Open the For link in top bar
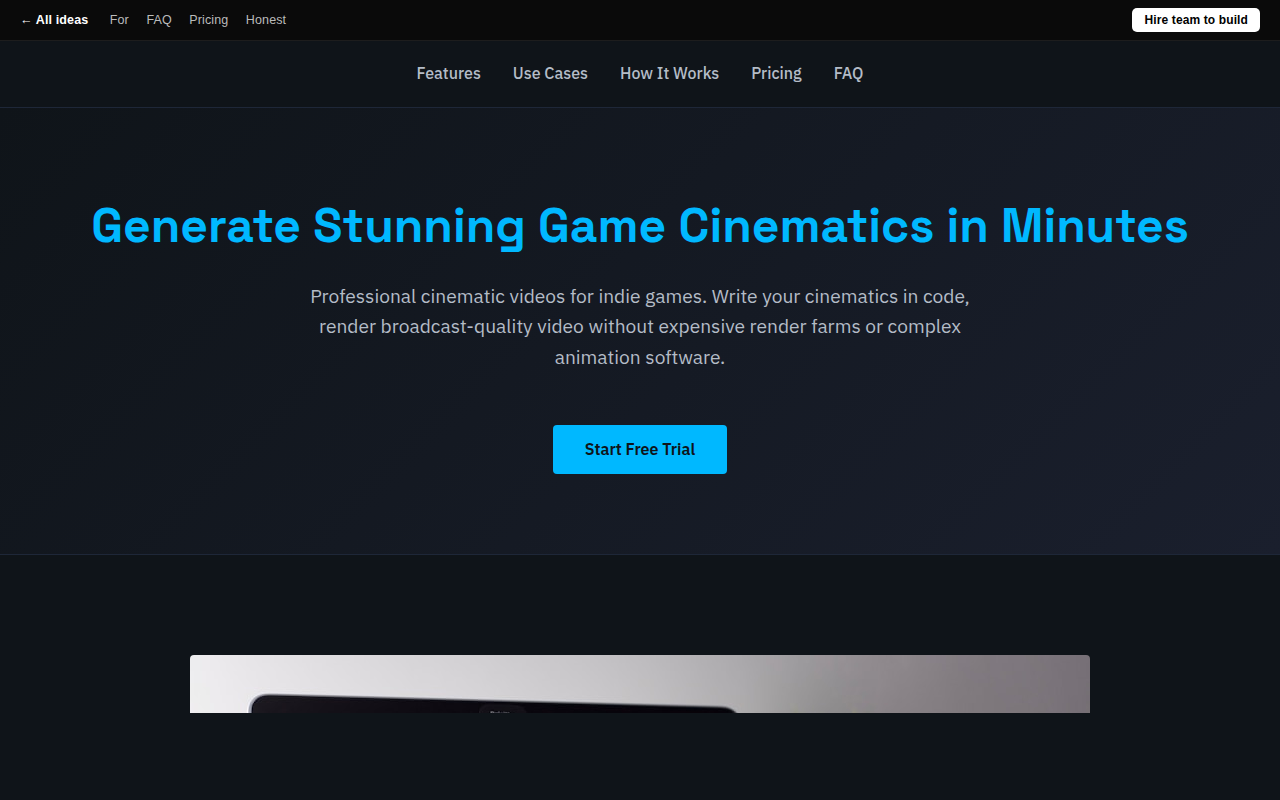The image size is (1280, 800). [119, 20]
